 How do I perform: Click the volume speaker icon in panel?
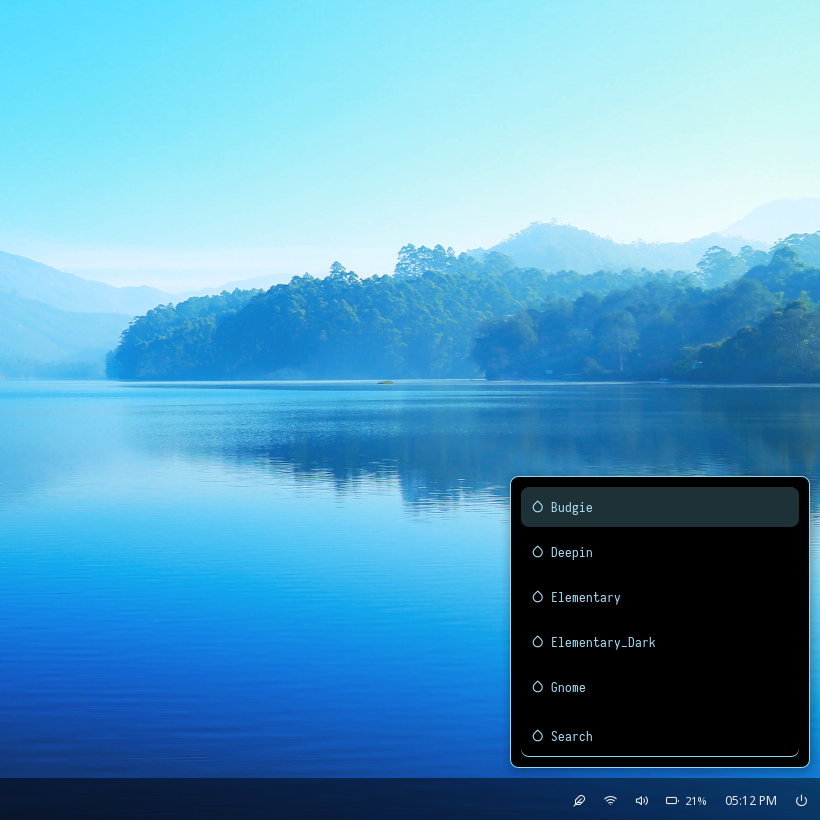[x=642, y=800]
